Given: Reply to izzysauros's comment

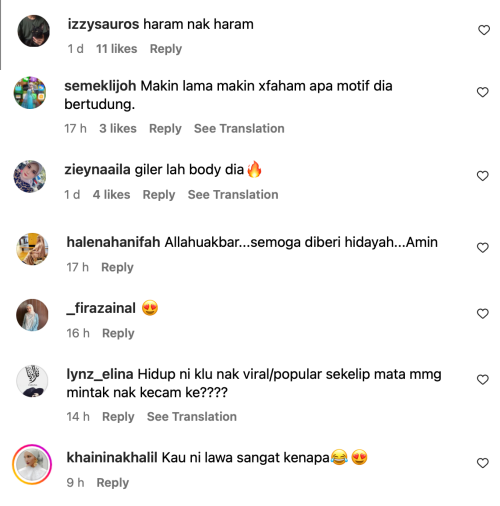Looking at the screenshot, I should (x=166, y=49).
